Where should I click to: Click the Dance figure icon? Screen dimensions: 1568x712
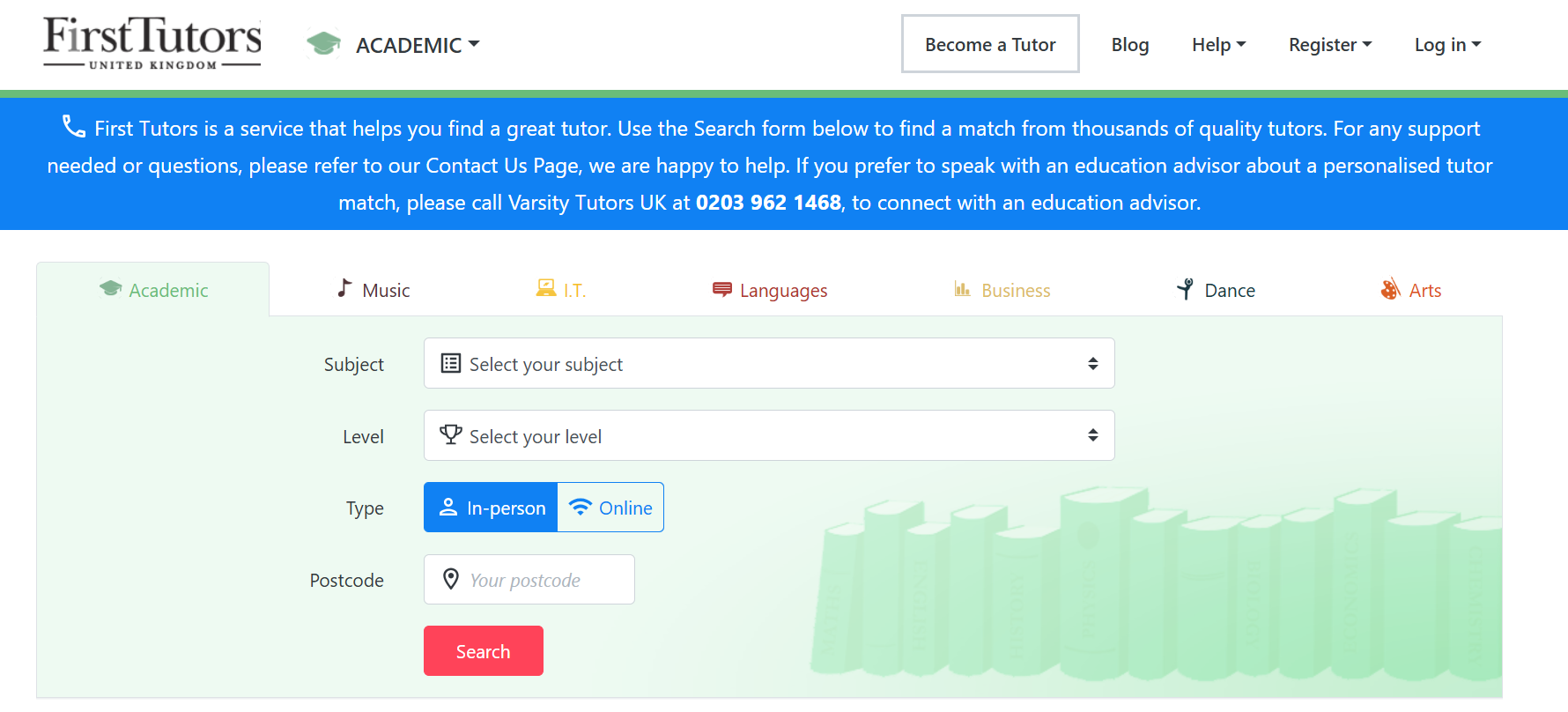click(x=1186, y=289)
